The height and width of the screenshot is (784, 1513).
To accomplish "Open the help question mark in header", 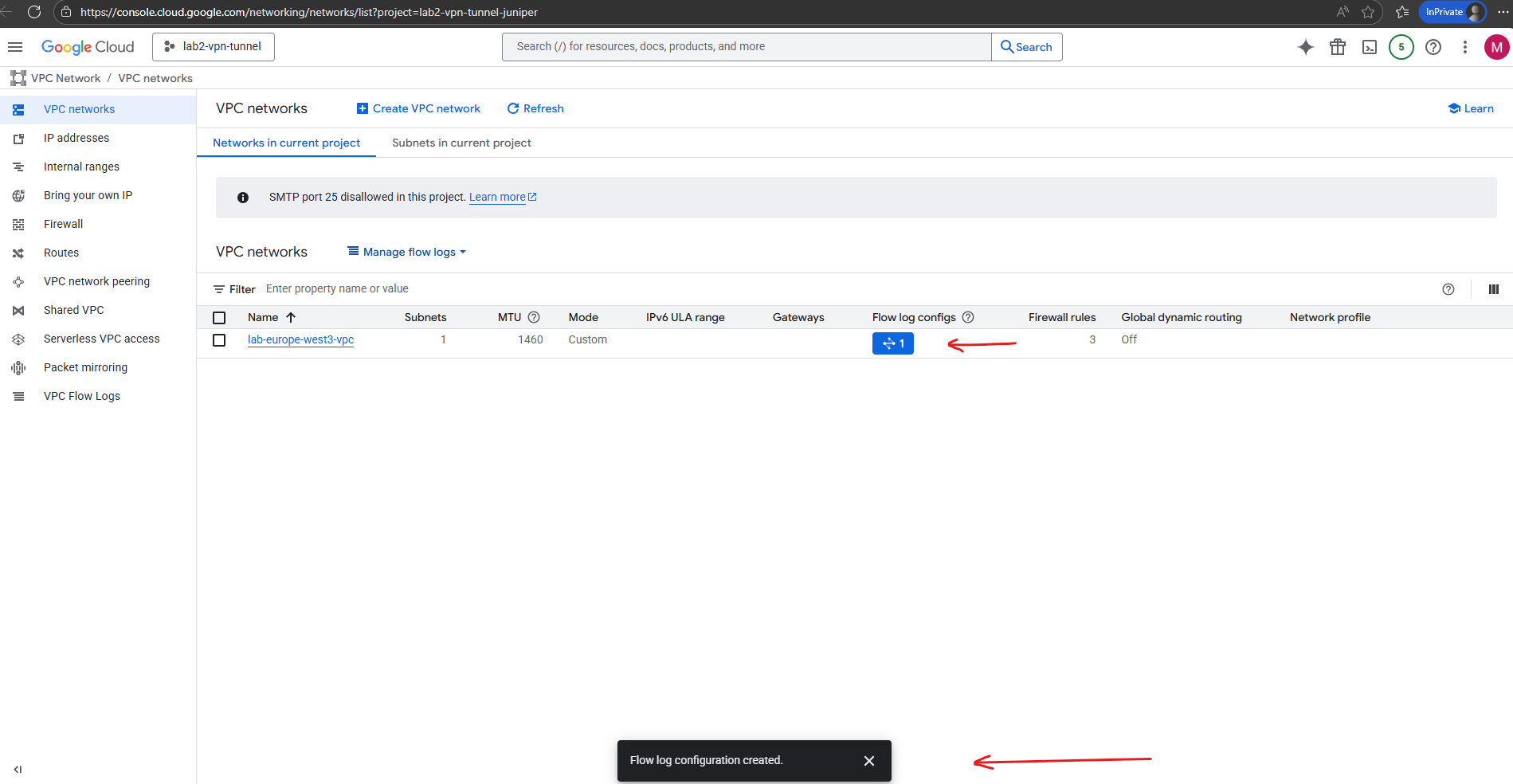I will 1433,47.
